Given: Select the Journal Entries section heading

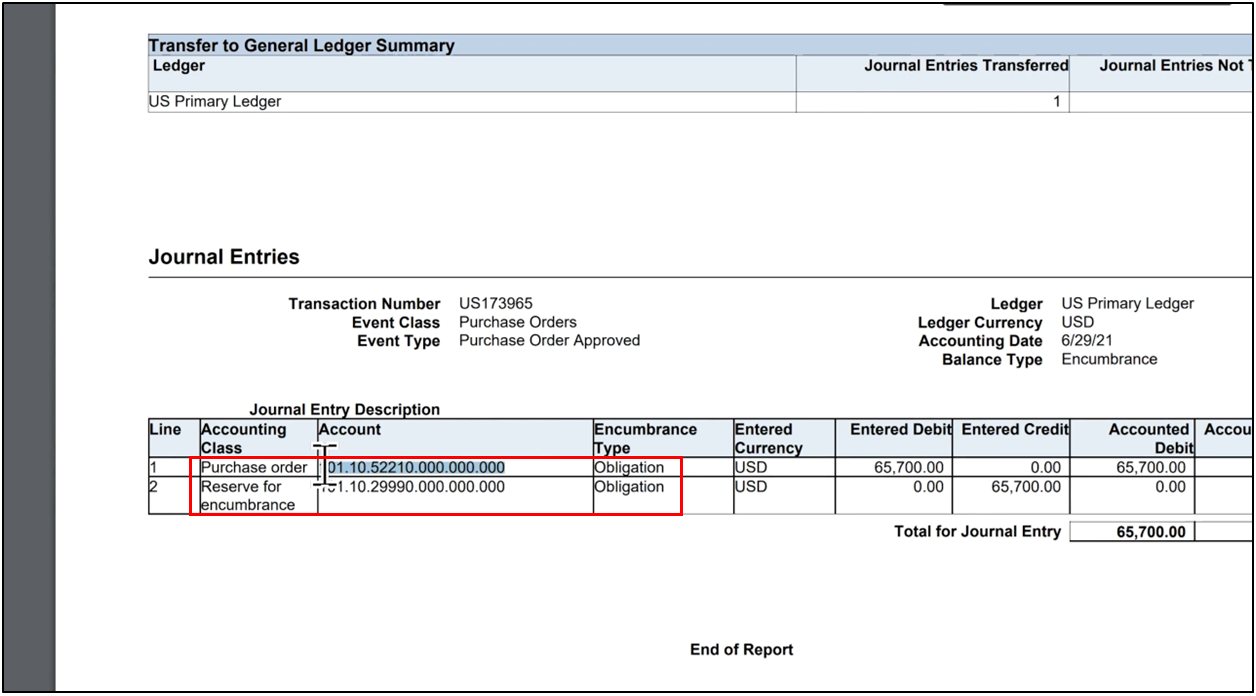Looking at the screenshot, I should 224,257.
